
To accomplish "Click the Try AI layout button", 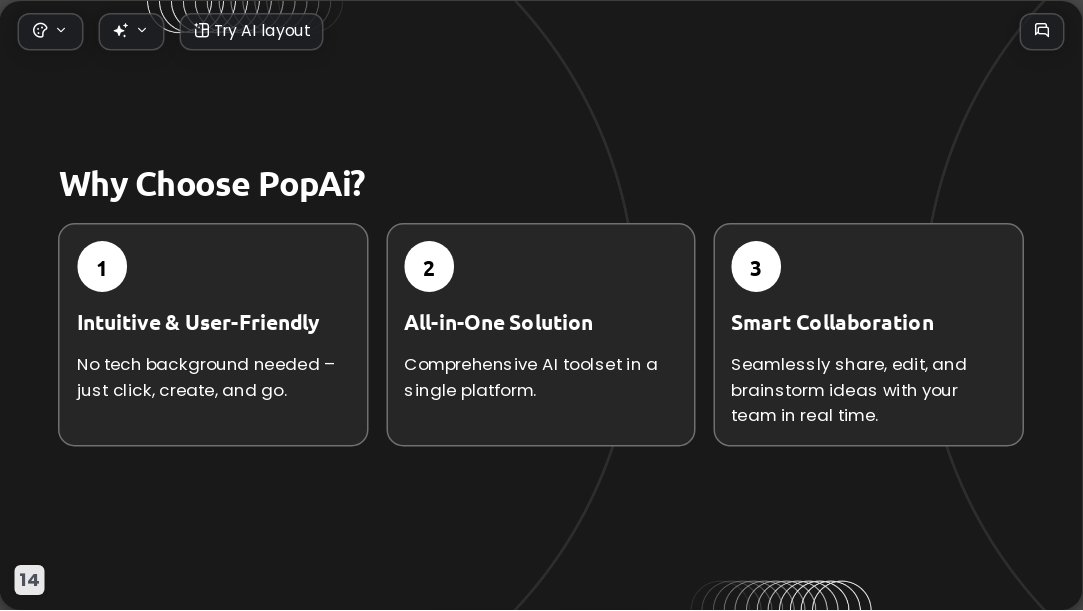I will click(x=251, y=31).
